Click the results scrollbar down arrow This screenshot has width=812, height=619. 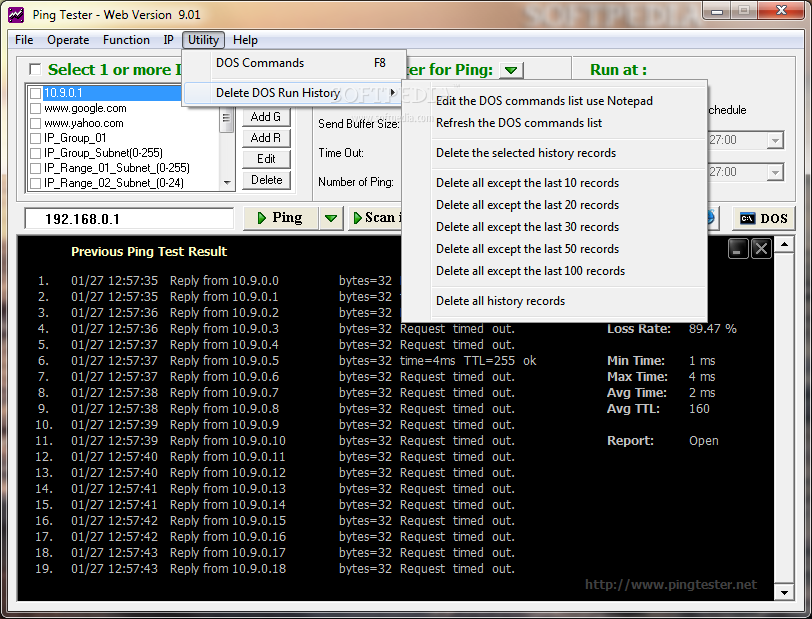784,593
